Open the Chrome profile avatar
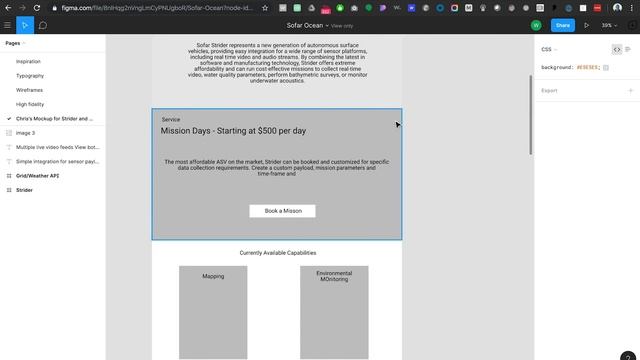Image resolution: width=640 pixels, height=360 pixels. pyautogui.click(x=617, y=8)
